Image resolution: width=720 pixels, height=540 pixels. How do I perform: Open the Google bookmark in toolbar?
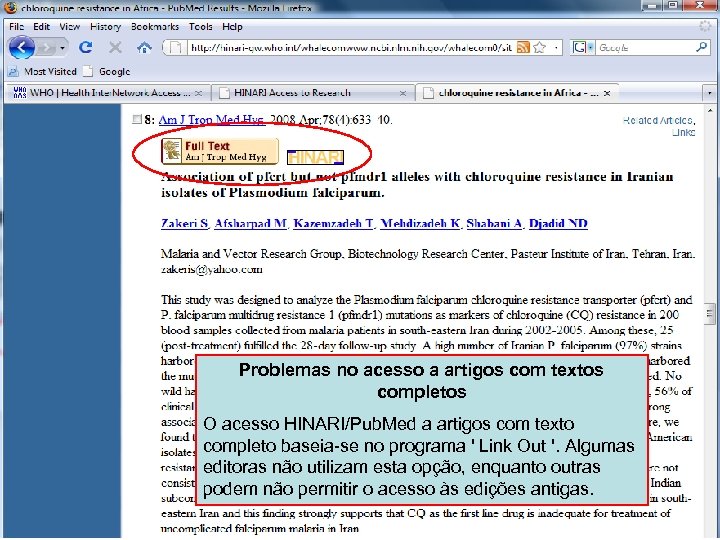pyautogui.click(x=107, y=72)
